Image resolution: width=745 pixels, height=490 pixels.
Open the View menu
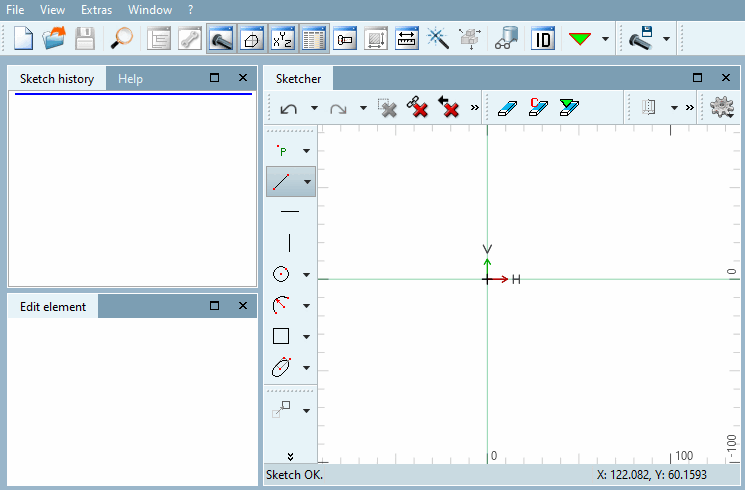(52, 10)
